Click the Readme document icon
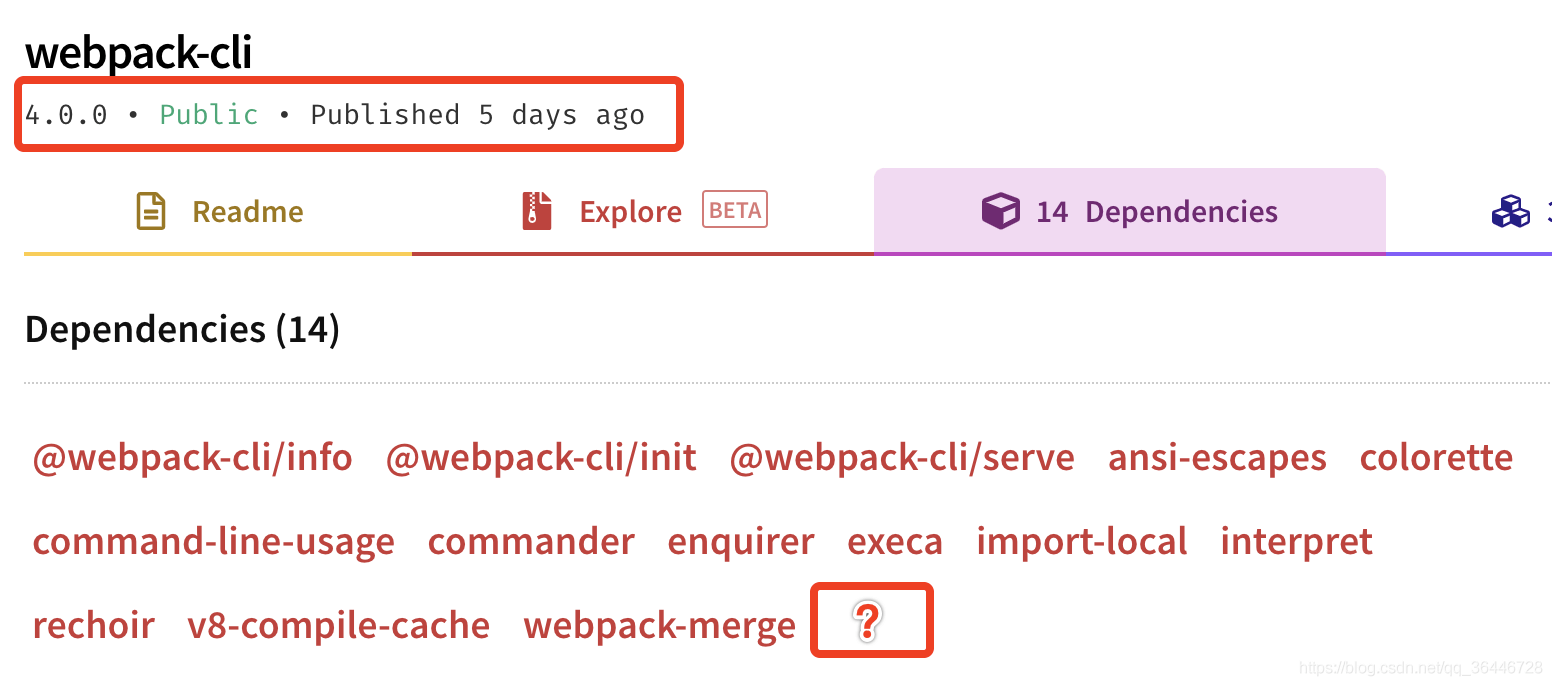This screenshot has width=1552, height=686. click(151, 211)
